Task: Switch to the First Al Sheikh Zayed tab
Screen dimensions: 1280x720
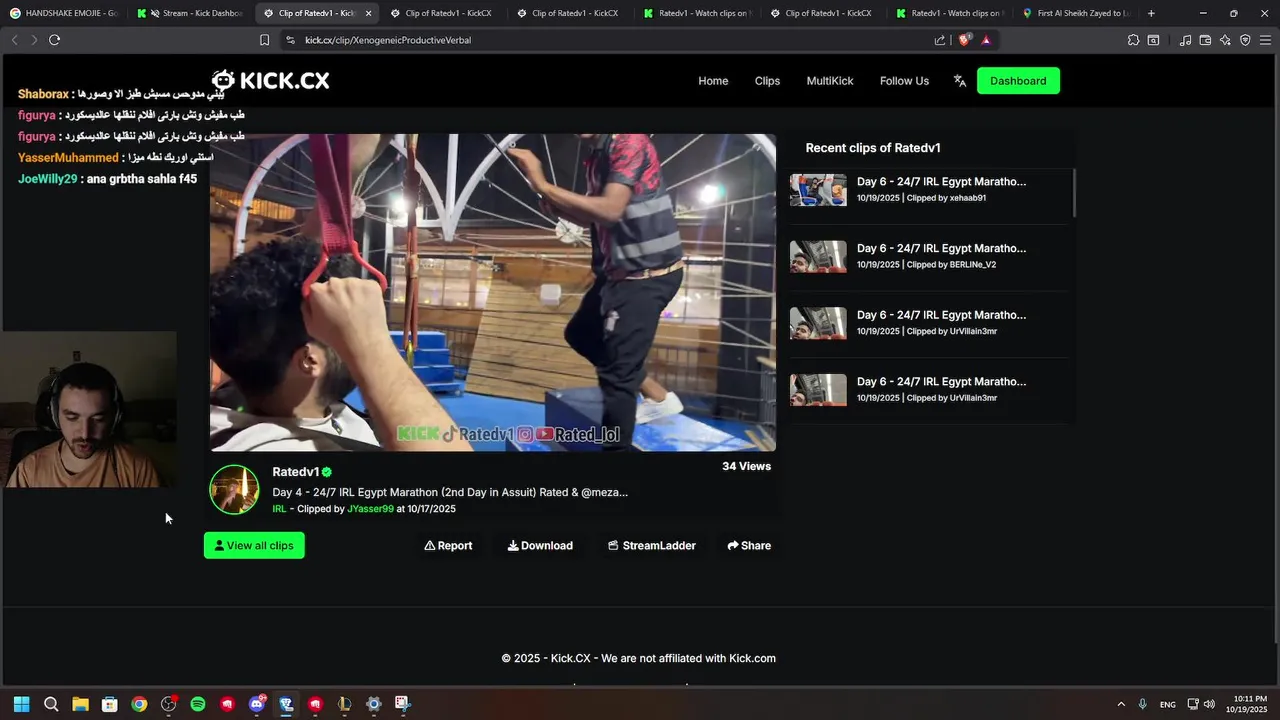Action: (1076, 13)
